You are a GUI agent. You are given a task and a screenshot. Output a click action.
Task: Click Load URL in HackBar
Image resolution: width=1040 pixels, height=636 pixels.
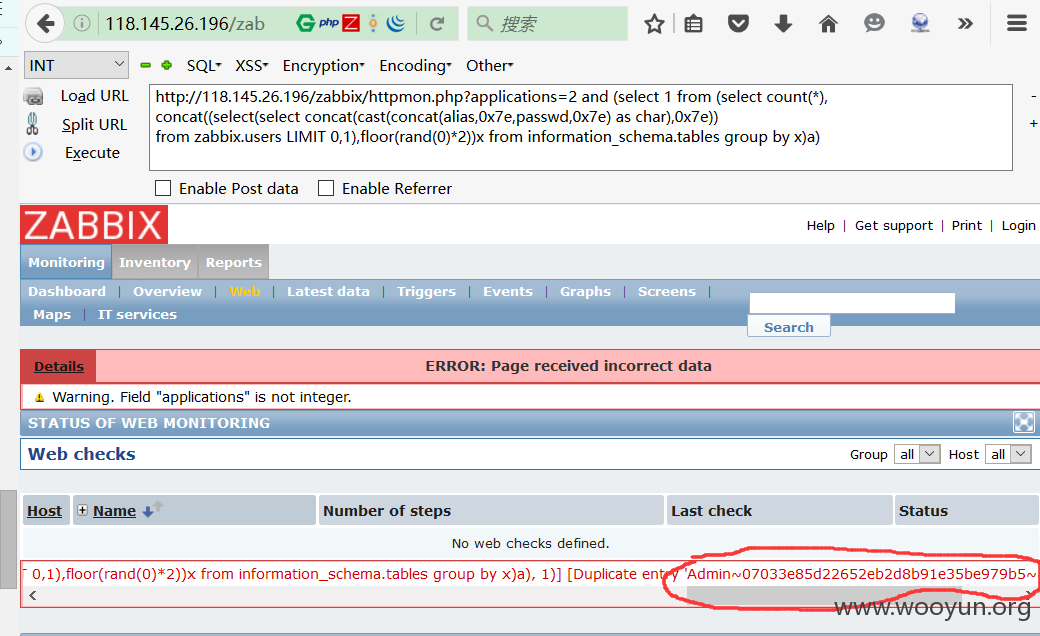coord(94,96)
